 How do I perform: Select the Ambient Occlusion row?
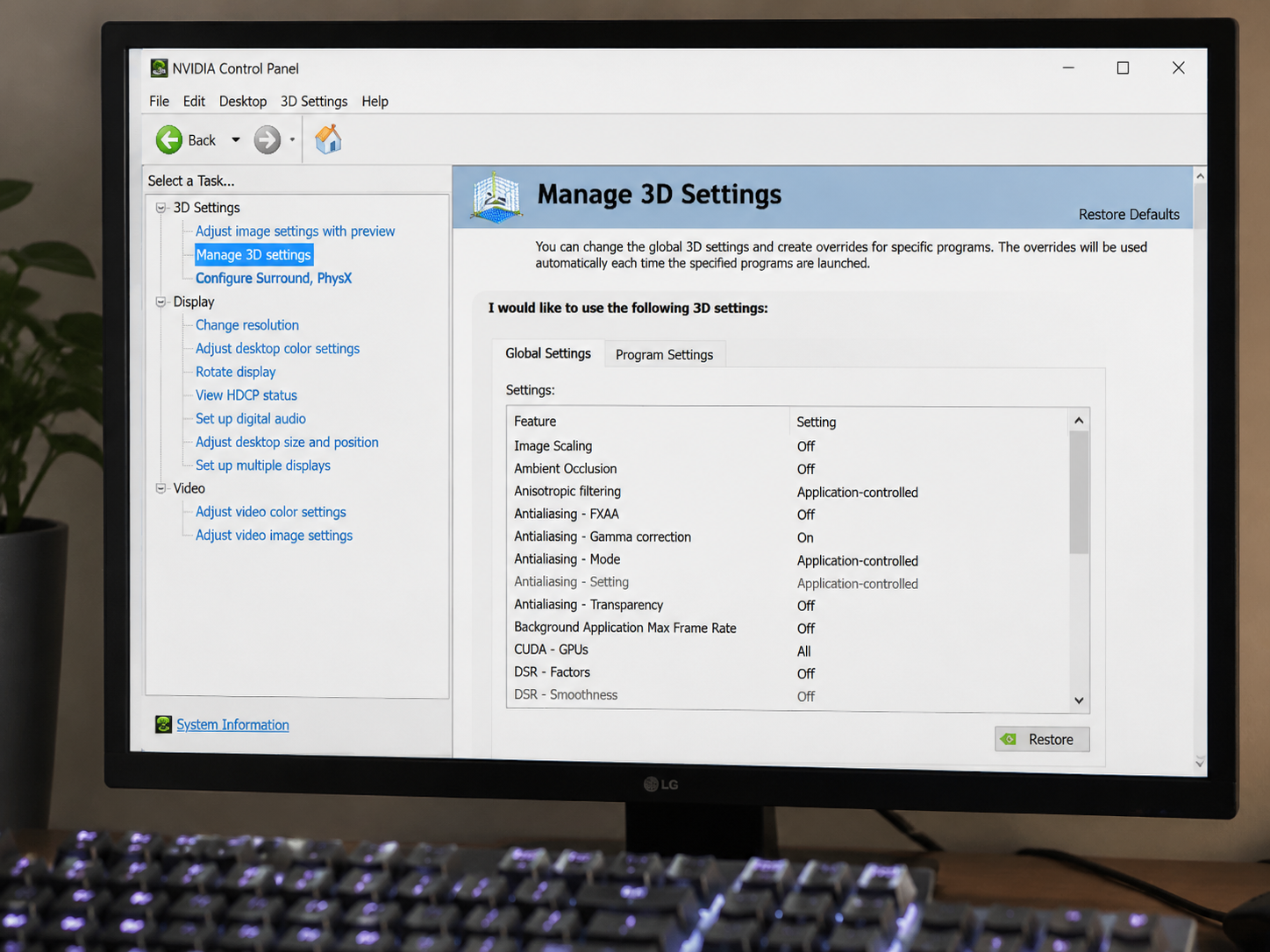tap(788, 469)
